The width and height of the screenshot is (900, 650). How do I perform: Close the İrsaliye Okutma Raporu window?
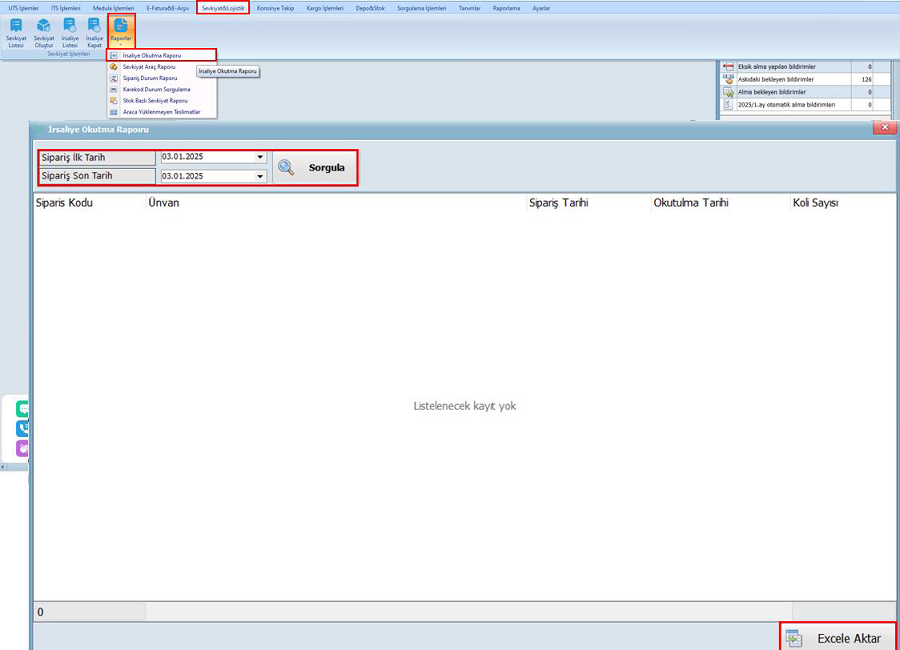(x=883, y=128)
